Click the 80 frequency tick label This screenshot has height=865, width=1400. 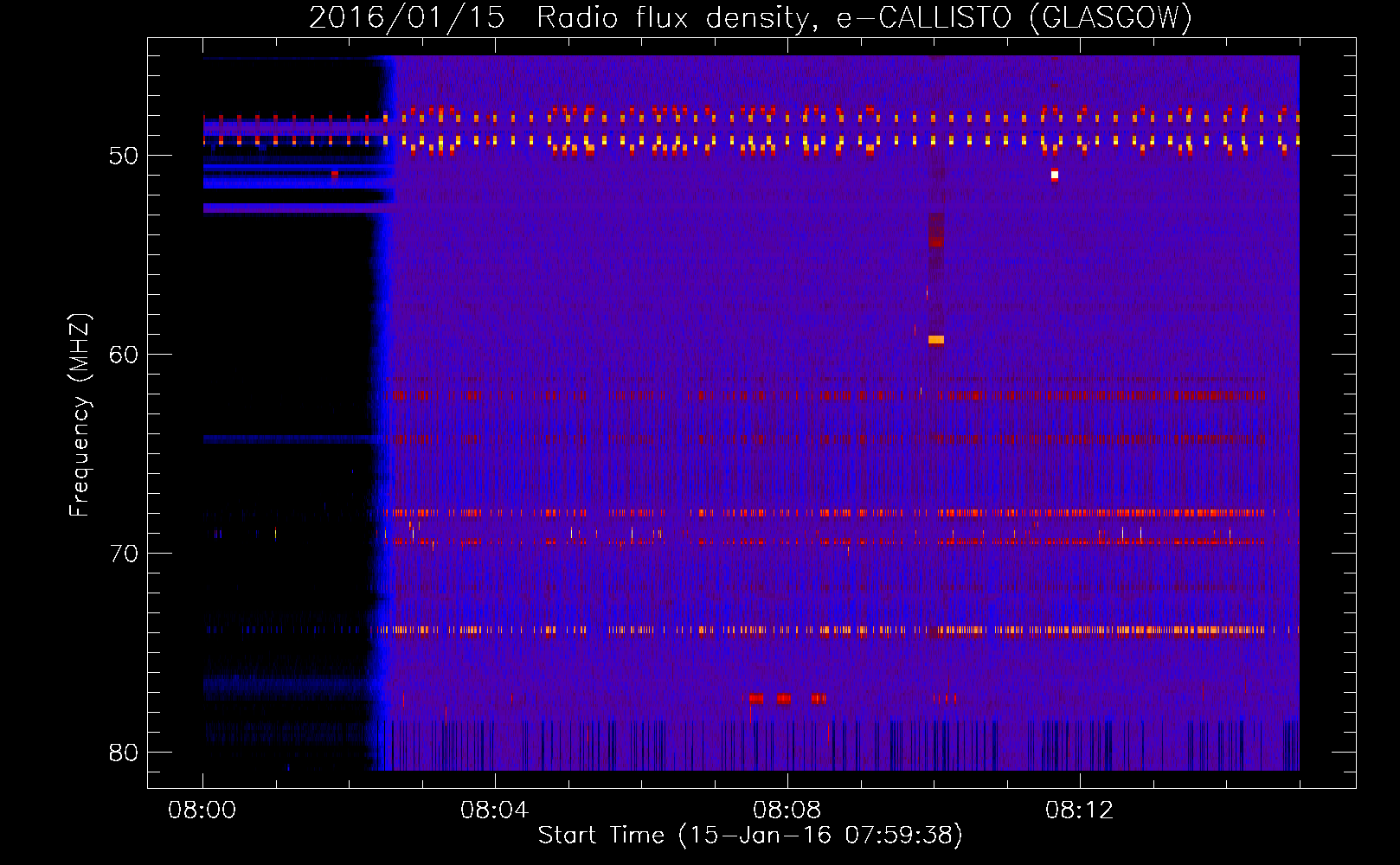pyautogui.click(x=124, y=753)
